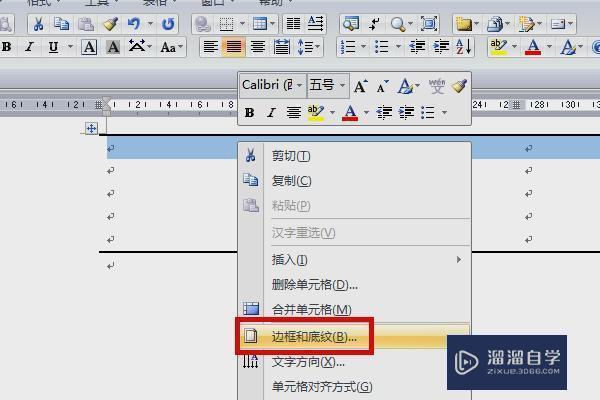Toggle the Character Shading (shaded A) button
The height and width of the screenshot is (400, 600).
pyautogui.click(x=112, y=47)
